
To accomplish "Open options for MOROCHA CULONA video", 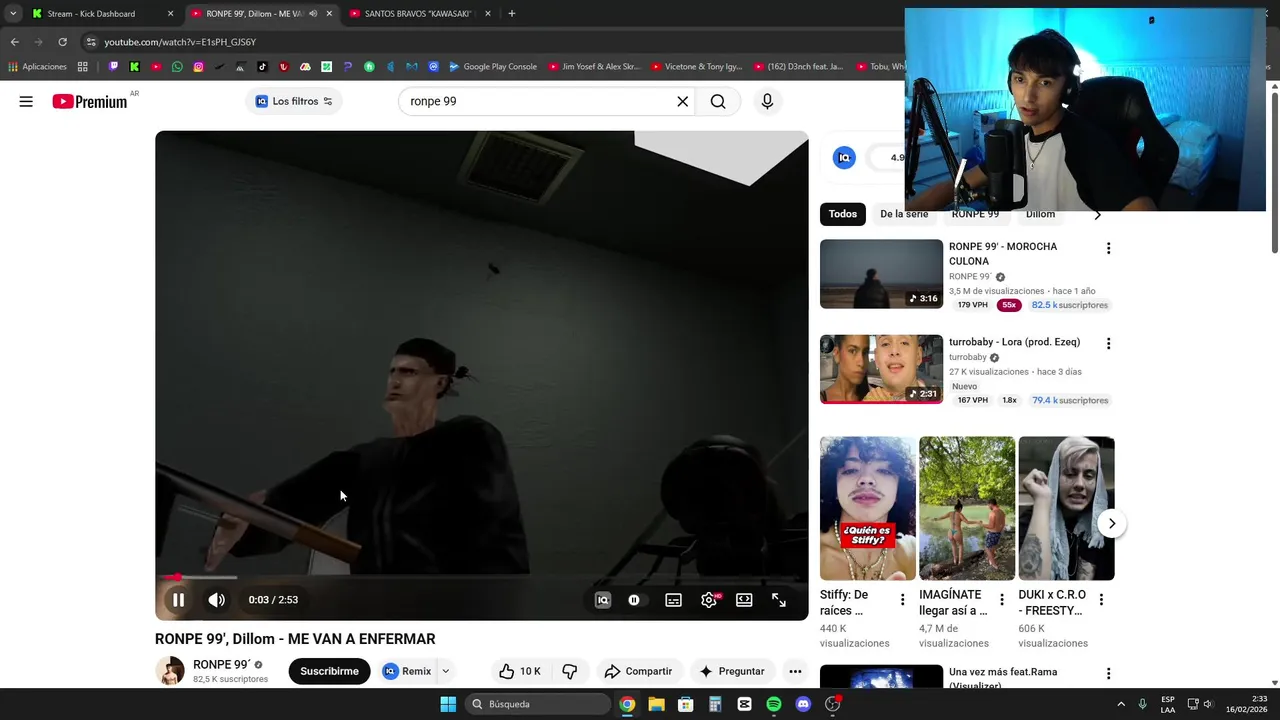I will [x=1108, y=248].
